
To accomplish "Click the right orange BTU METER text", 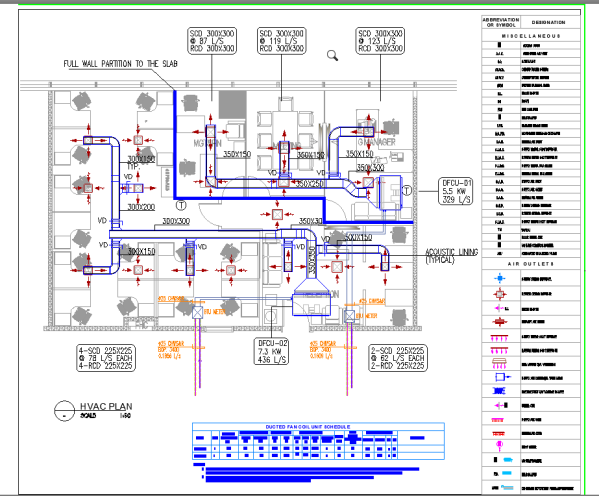I will [366, 316].
